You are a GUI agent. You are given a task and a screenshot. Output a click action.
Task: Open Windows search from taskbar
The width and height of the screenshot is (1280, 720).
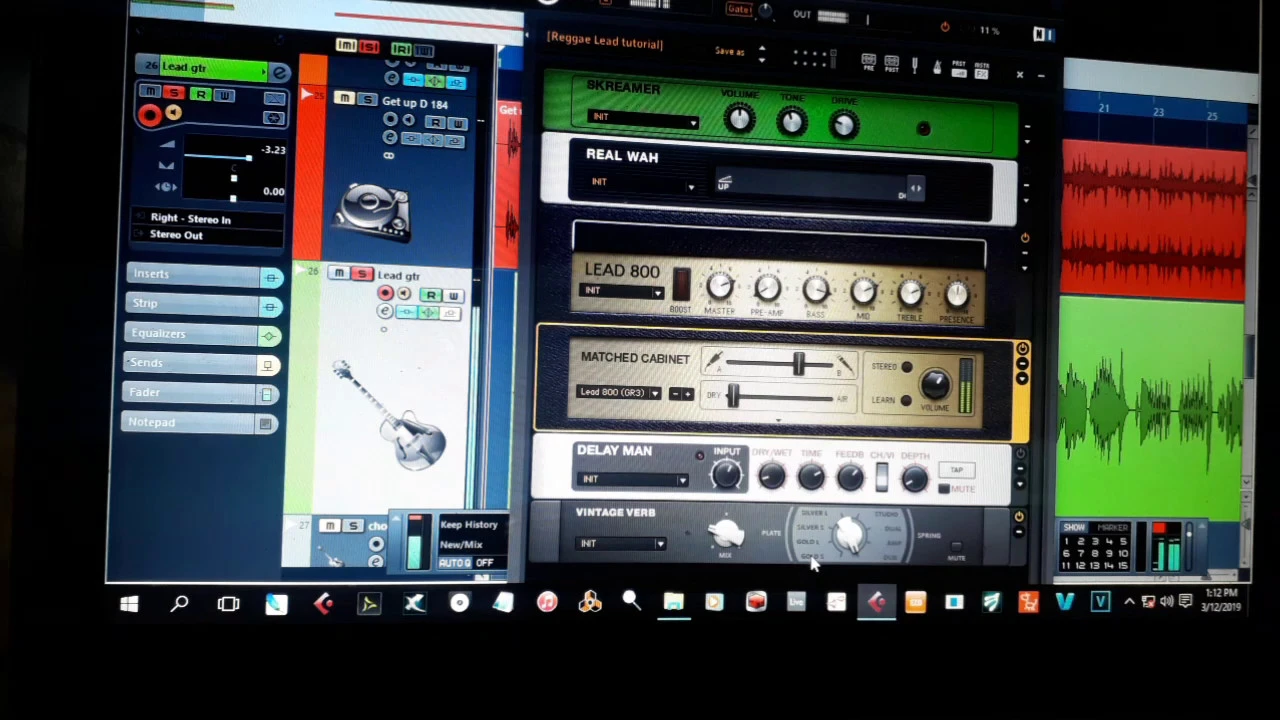pos(179,603)
